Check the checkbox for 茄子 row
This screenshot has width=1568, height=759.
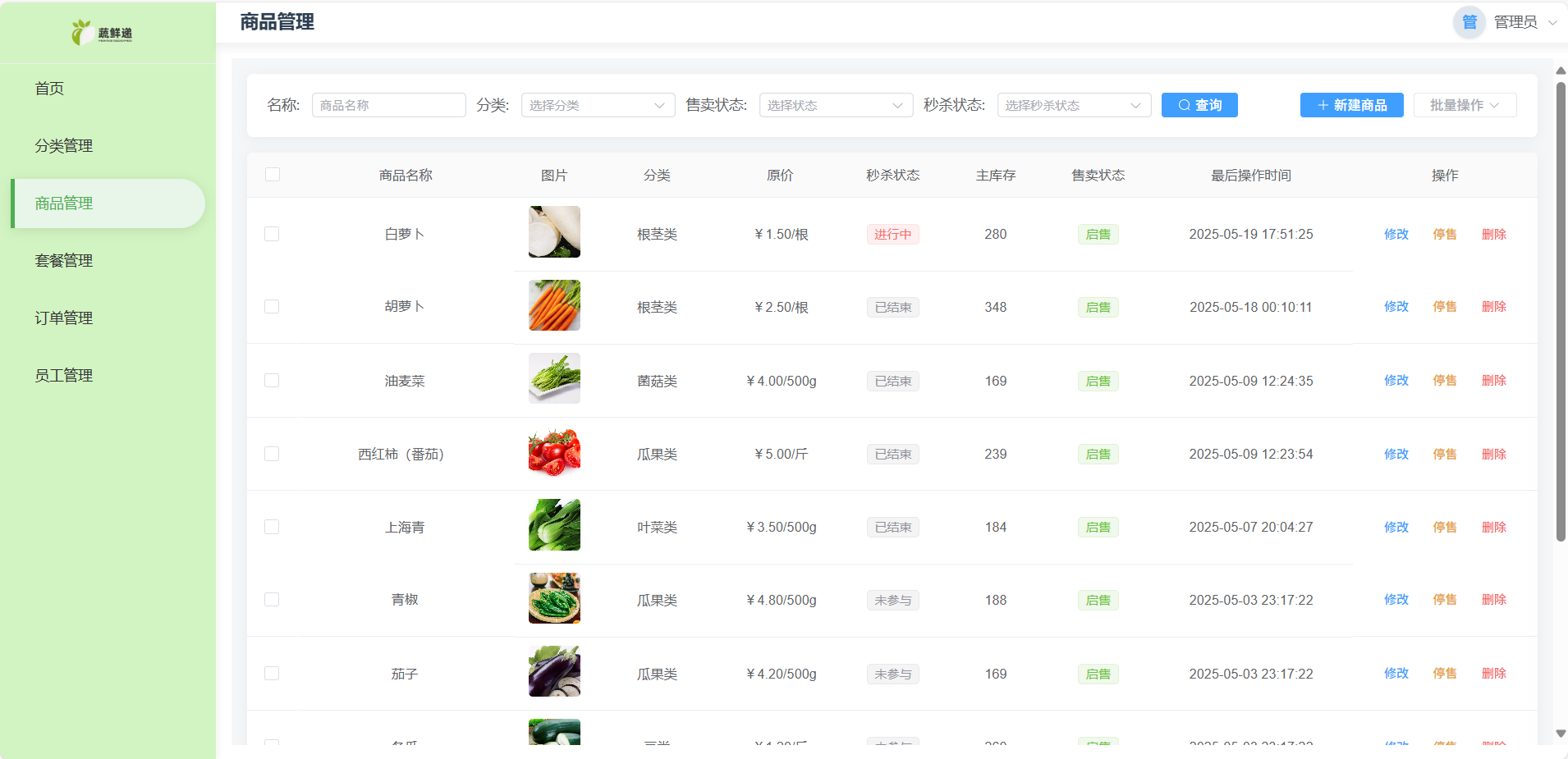point(272,673)
